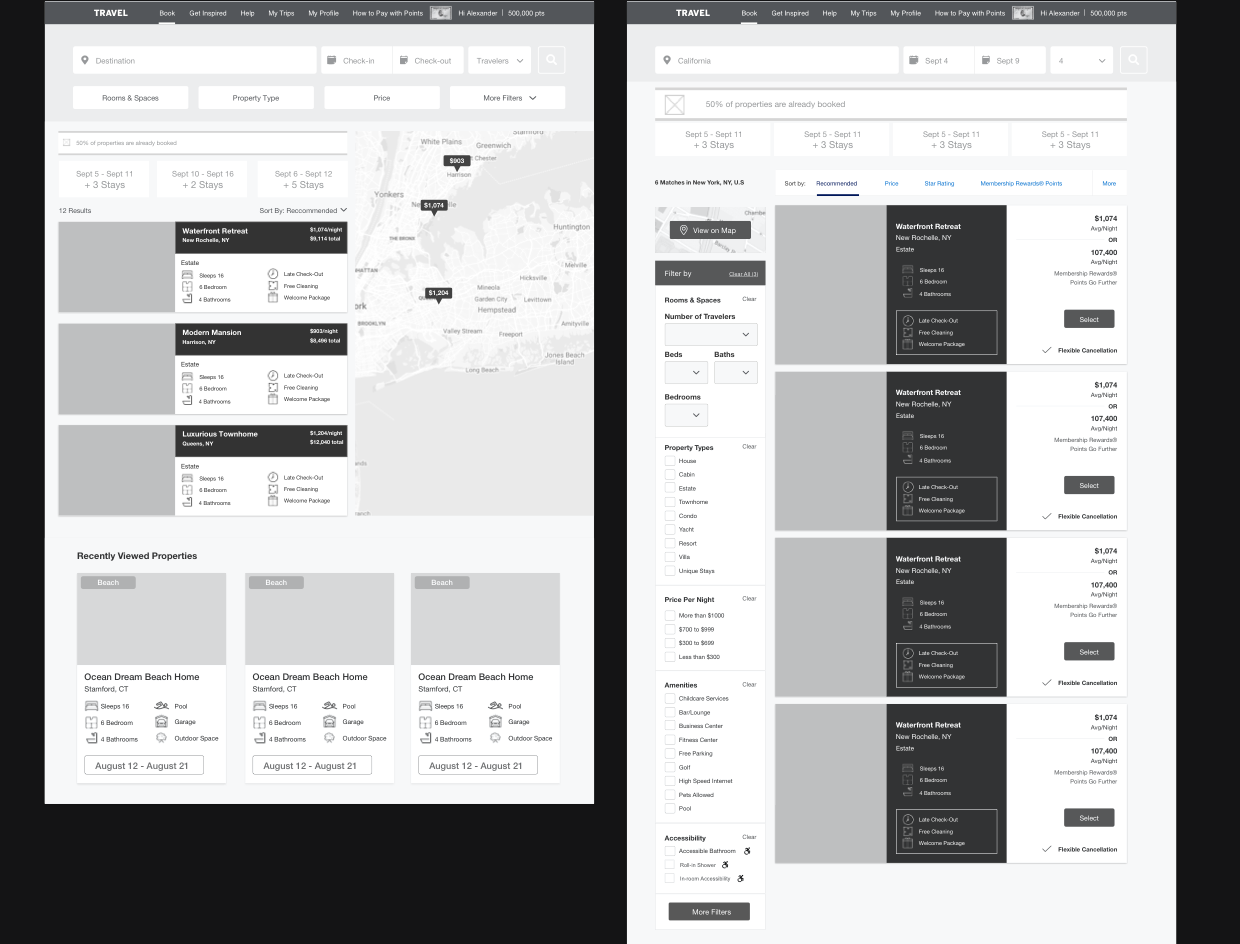The height and width of the screenshot is (944, 1240).
Task: Enable the Free Parking amenity checkbox
Action: point(670,753)
